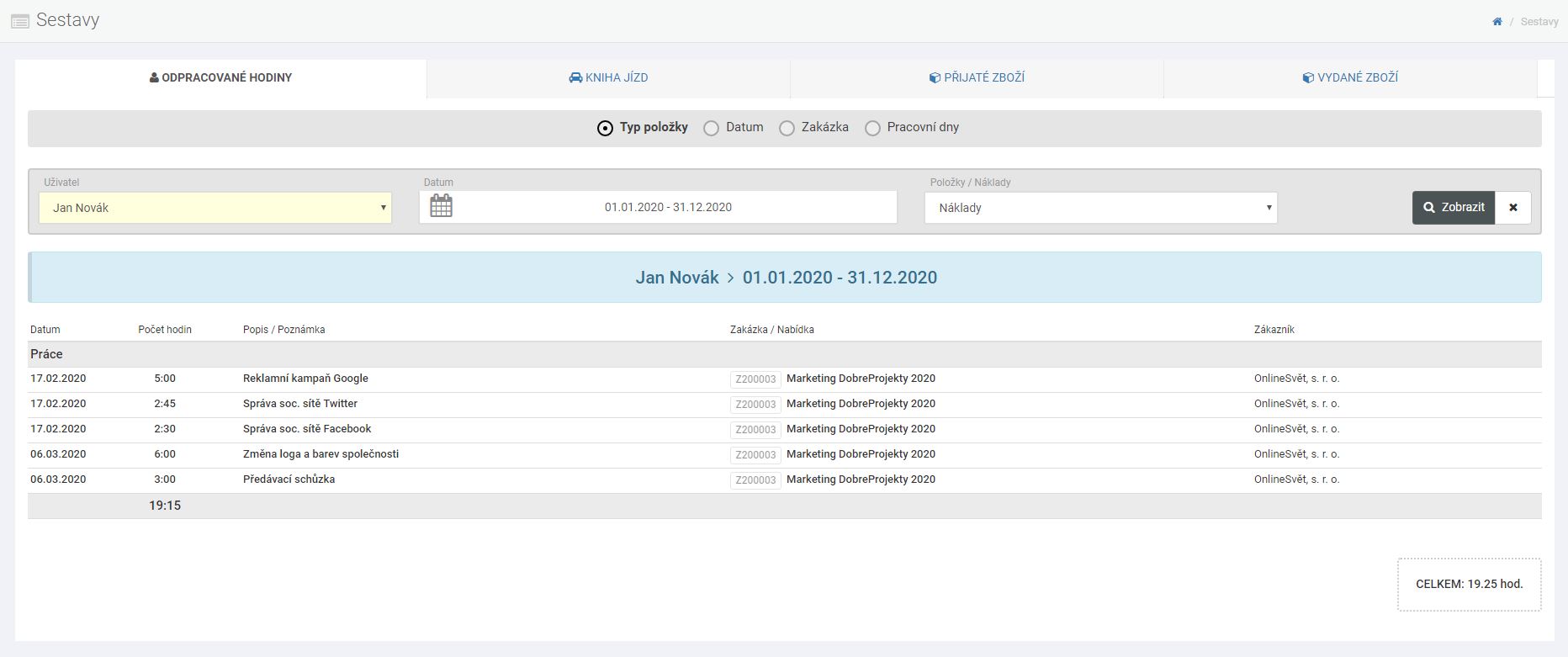1568x657 pixels.
Task: Switch to Přijaté zboží tab
Action: coord(977,78)
